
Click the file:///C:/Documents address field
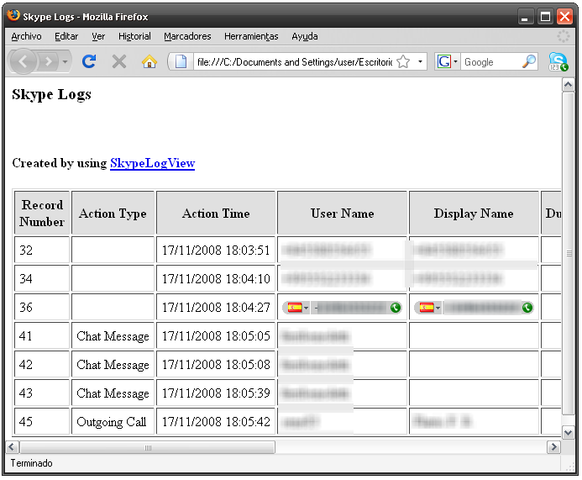pyautogui.click(x=294, y=62)
